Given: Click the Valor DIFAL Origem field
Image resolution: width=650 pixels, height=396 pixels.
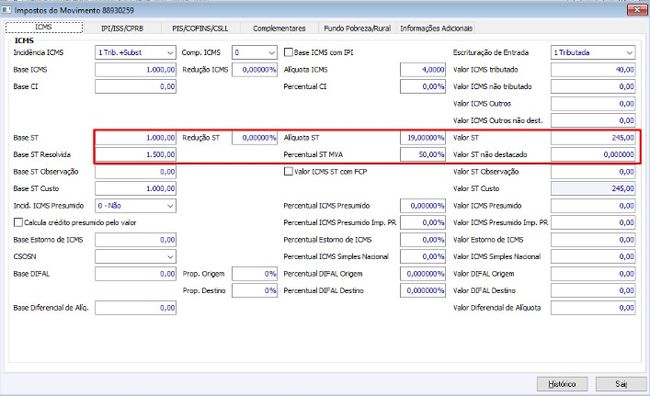Looking at the screenshot, I should [593, 274].
